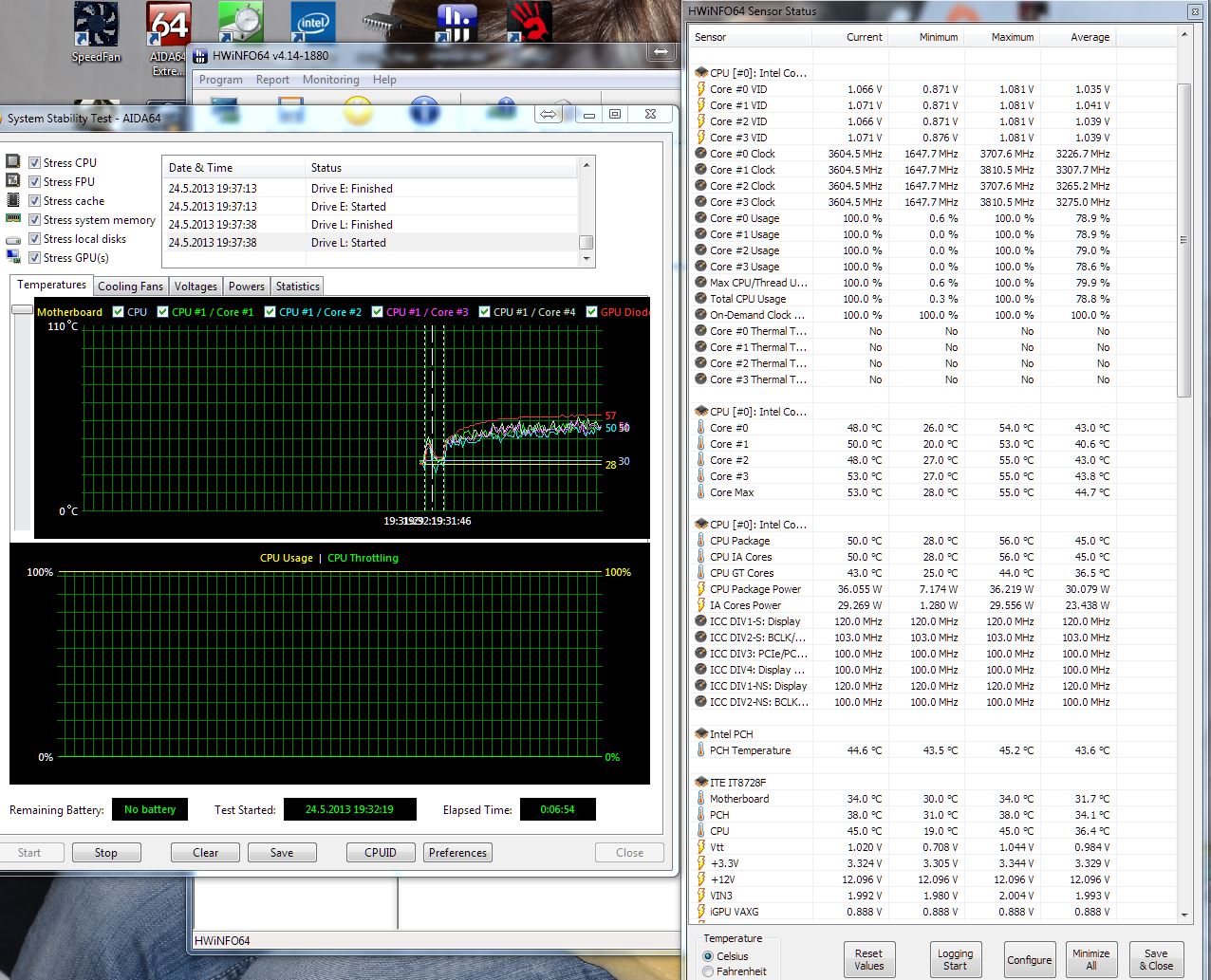Open AIDA64 Preferences
The width and height of the screenshot is (1211, 980).
click(457, 853)
